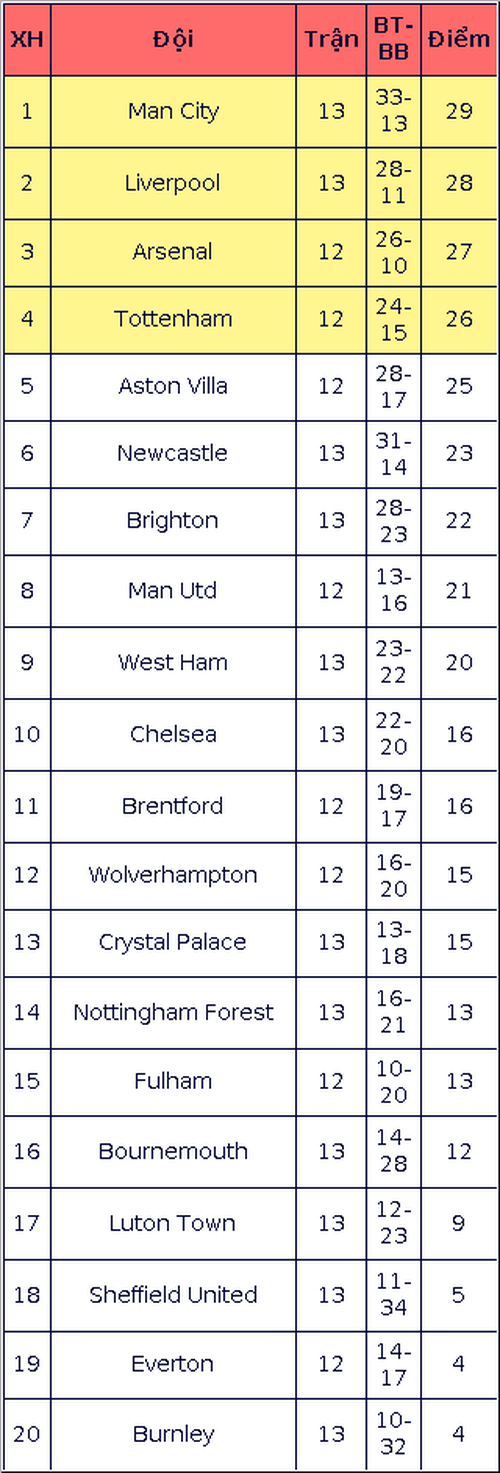The image size is (500, 1473).
Task: Click Nottingham Forest team name
Action: (173, 1012)
